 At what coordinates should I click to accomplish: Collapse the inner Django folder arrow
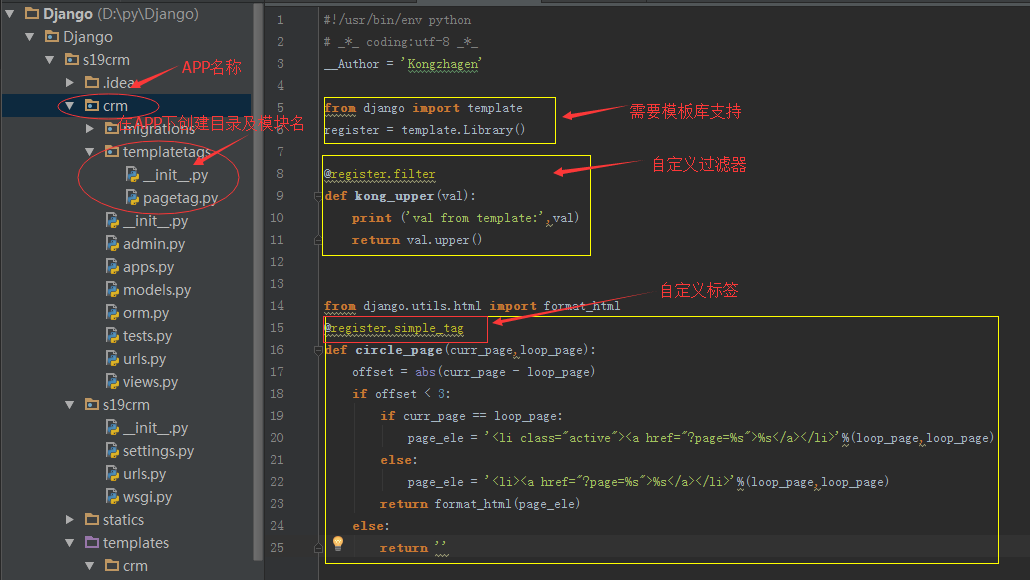coord(30,37)
